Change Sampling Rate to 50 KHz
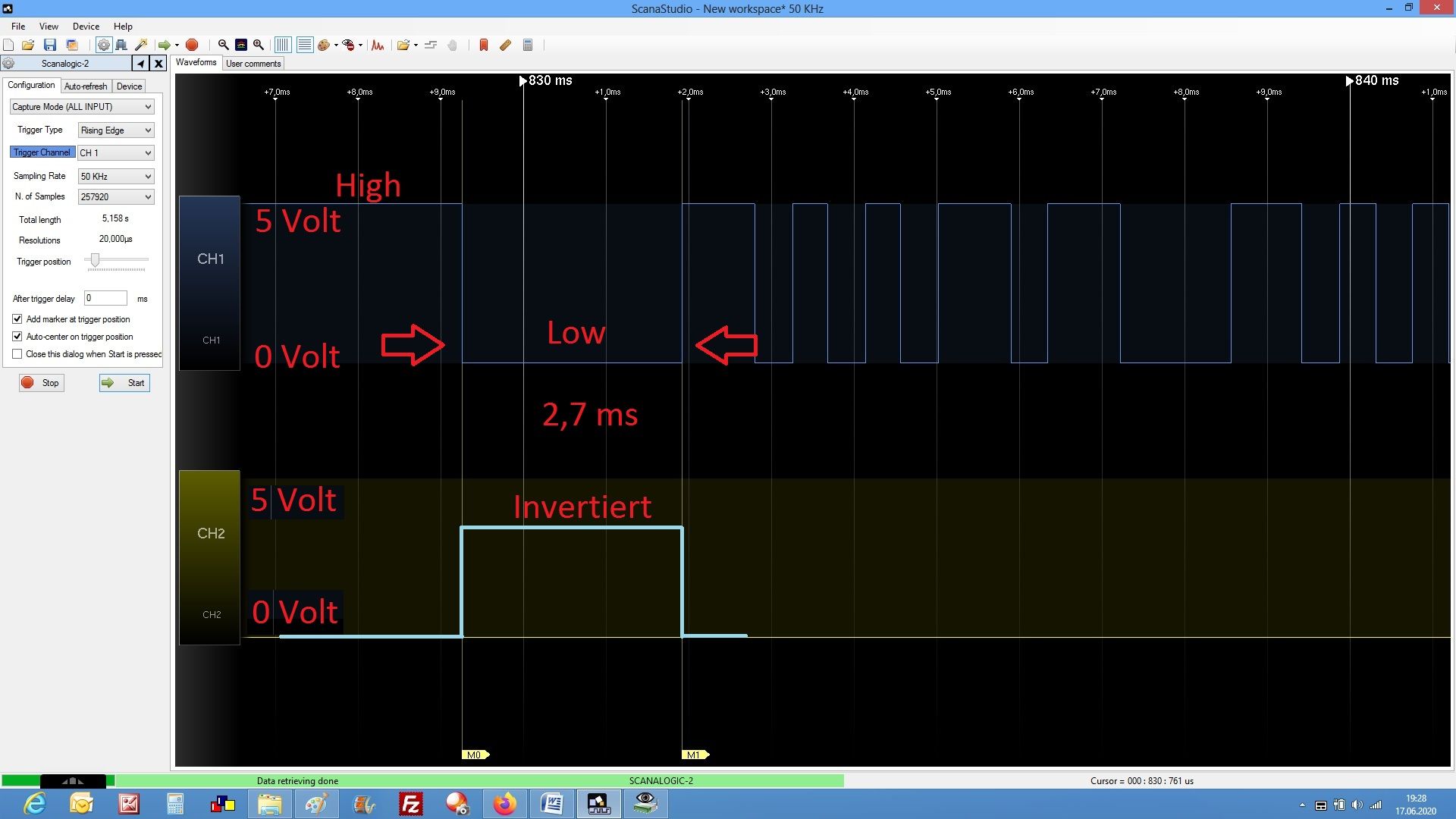This screenshot has height=819, width=1456. (x=114, y=175)
